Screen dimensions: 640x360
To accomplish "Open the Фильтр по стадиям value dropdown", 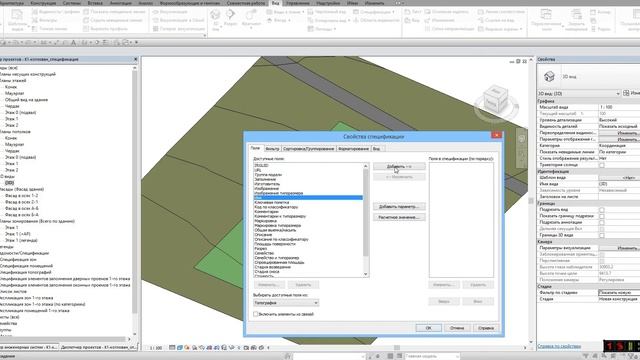I will [x=619, y=293].
